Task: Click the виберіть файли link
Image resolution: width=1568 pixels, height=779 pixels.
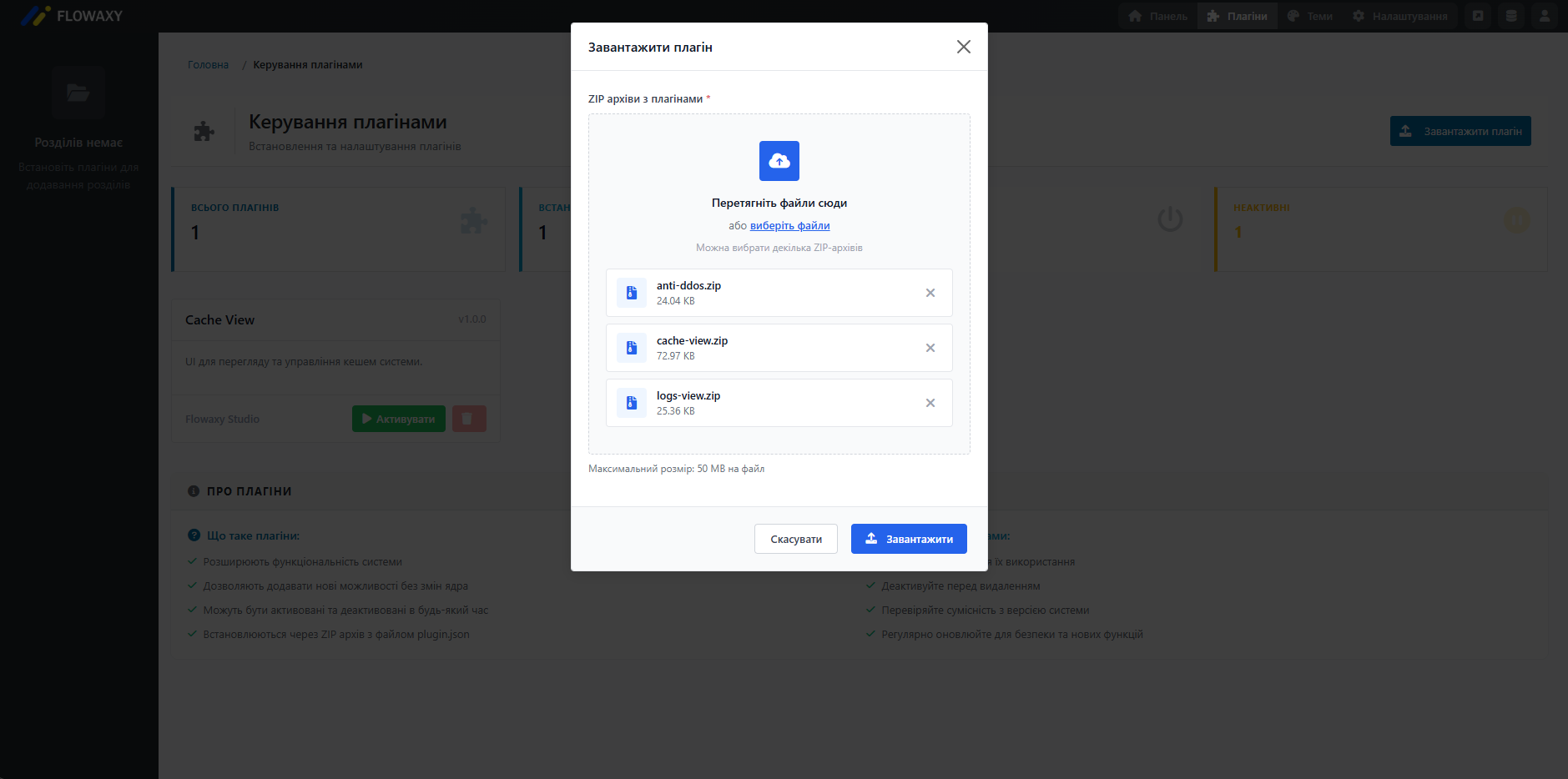Action: click(x=789, y=226)
